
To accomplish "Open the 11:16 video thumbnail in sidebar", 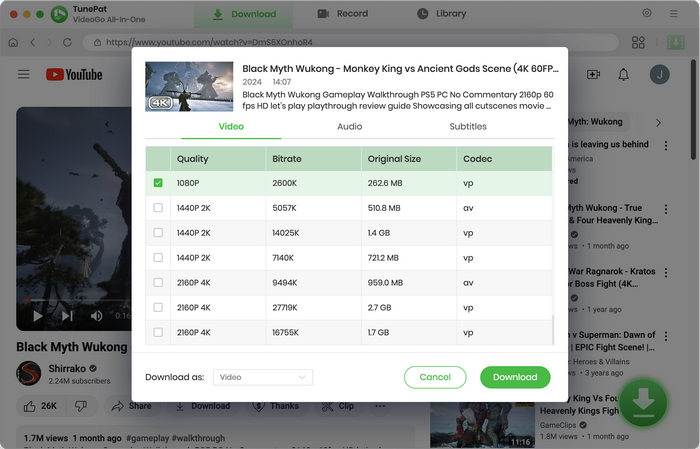I will pos(482,425).
